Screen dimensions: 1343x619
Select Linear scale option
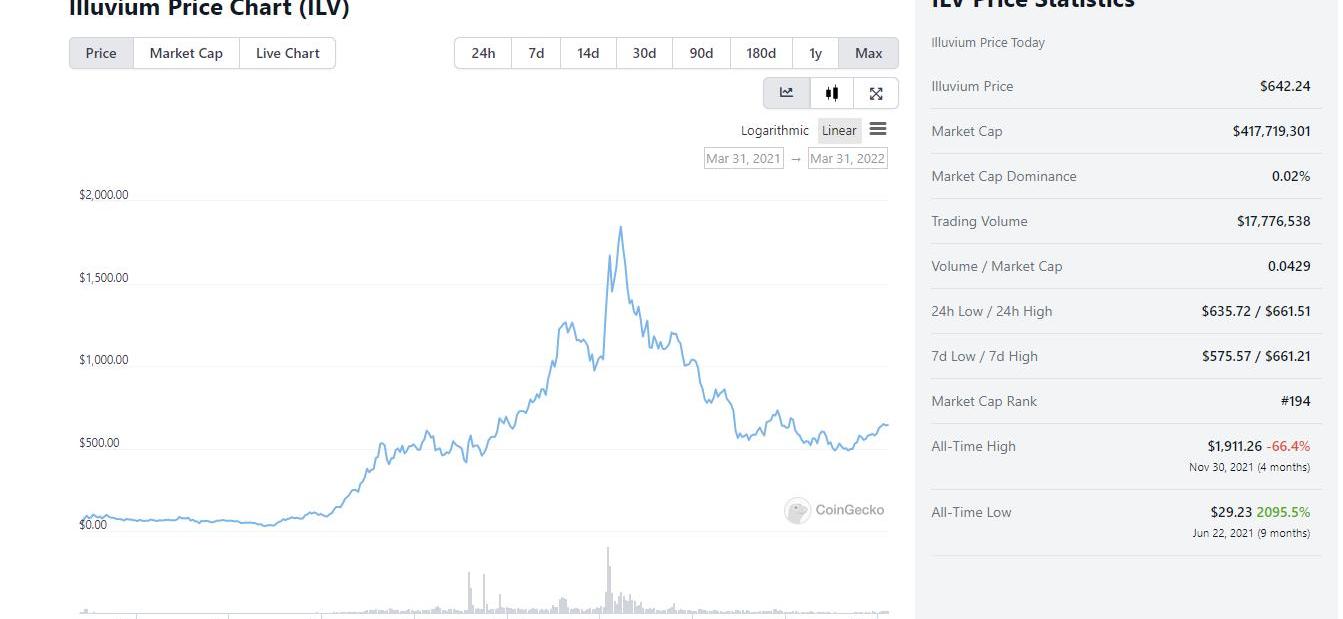tap(839, 130)
